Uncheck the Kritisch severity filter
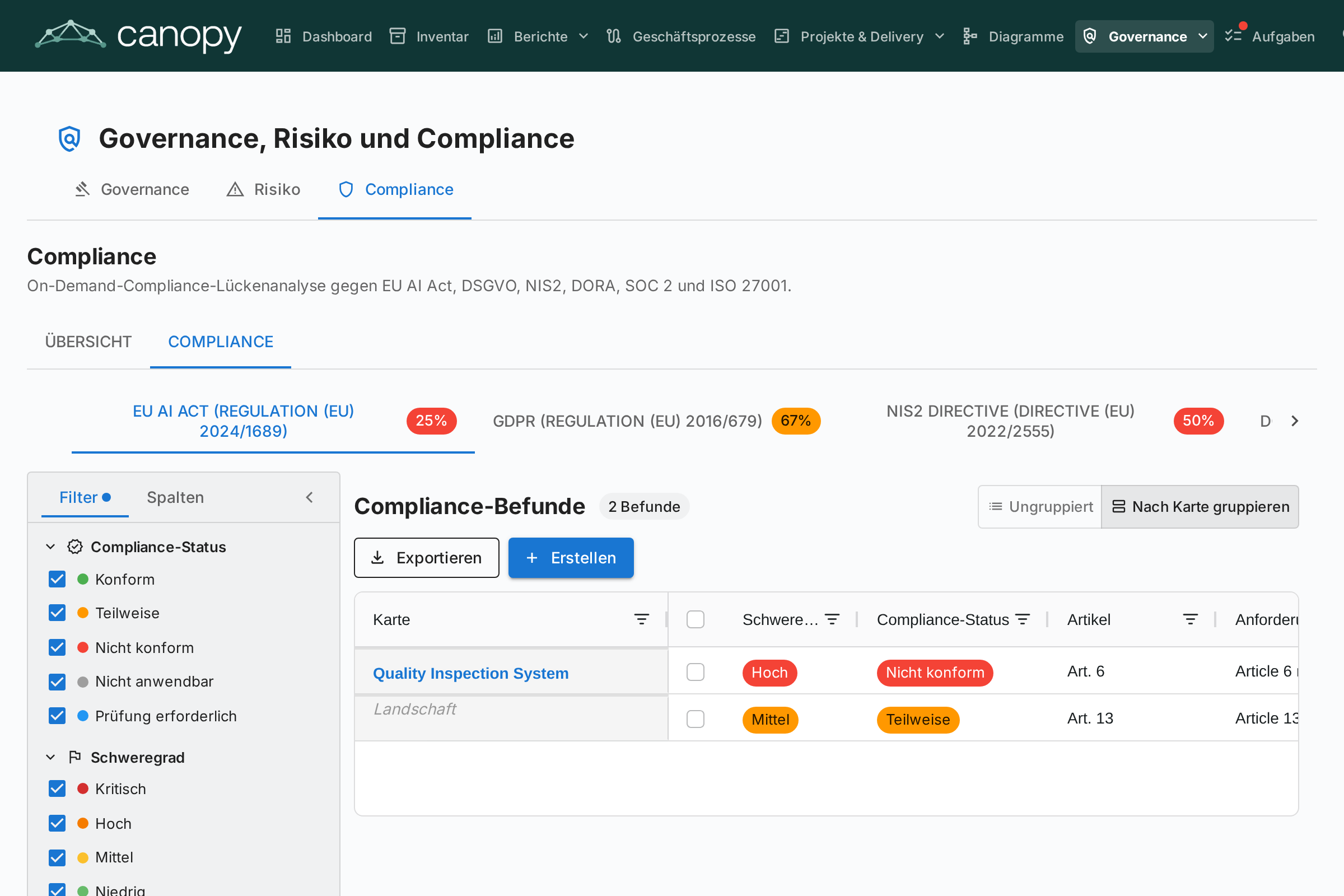 (x=57, y=789)
